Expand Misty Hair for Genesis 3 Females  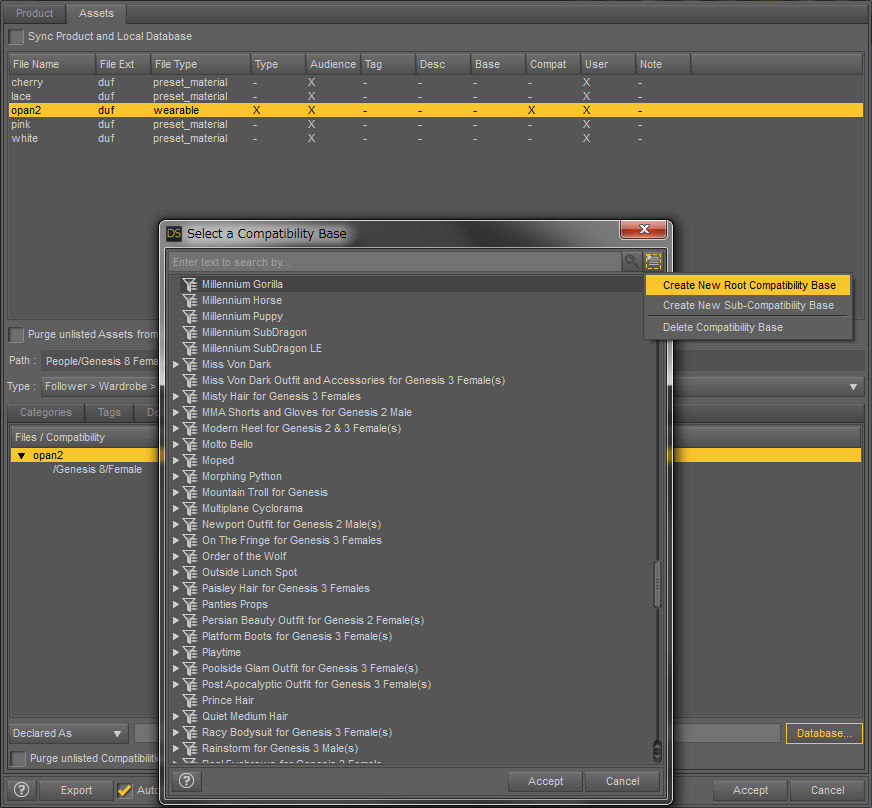click(x=176, y=396)
